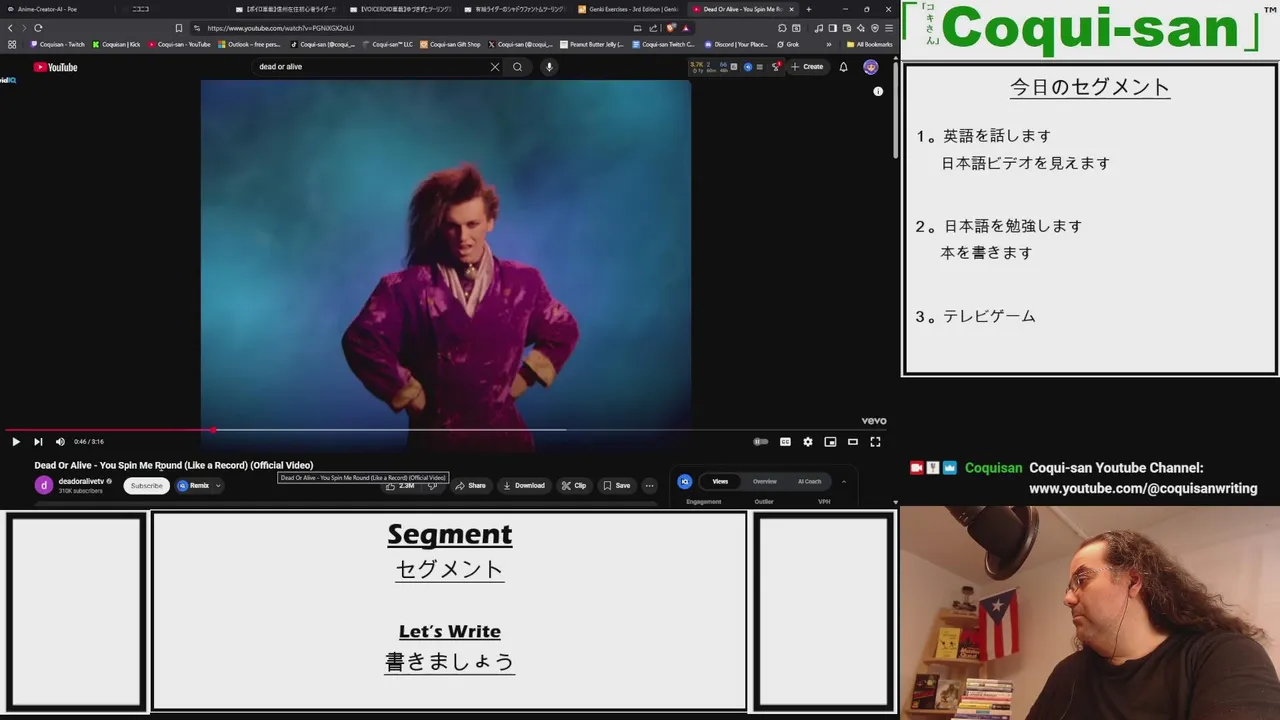Expand bookmarks overflow chevron

pyautogui.click(x=828, y=44)
